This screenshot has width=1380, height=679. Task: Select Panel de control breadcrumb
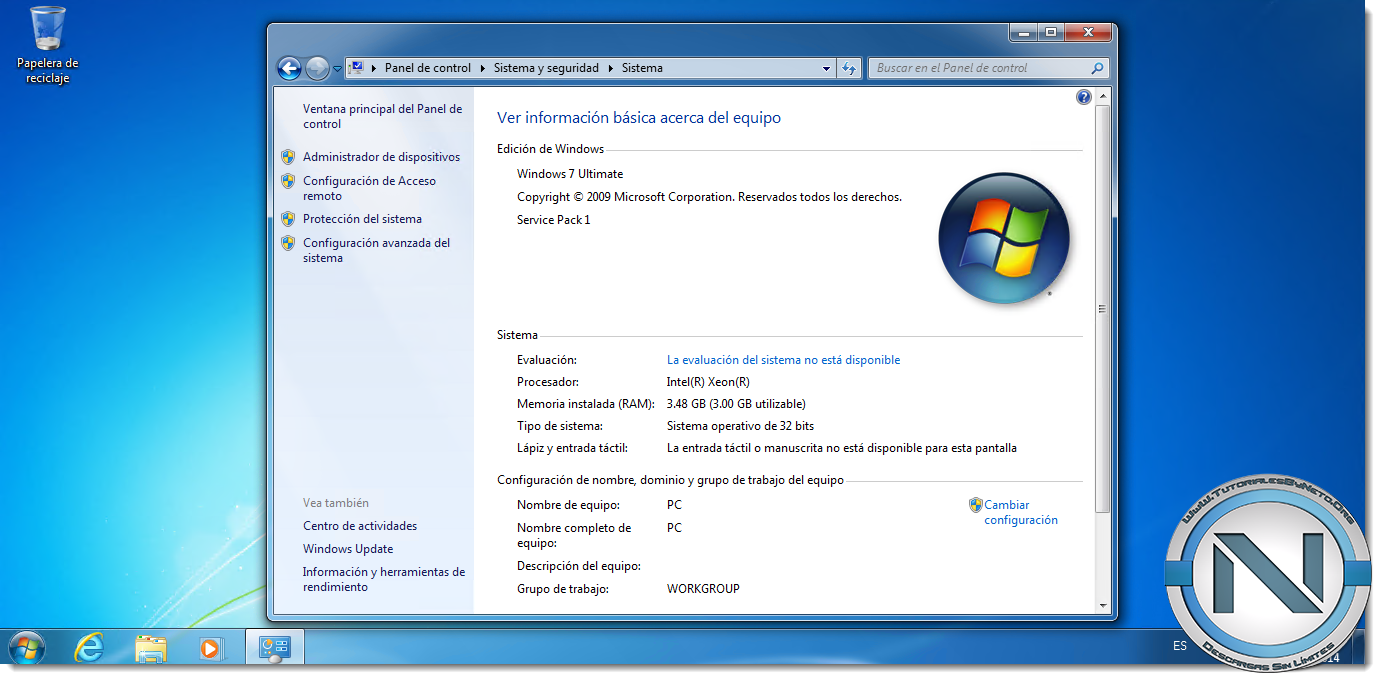(x=428, y=68)
